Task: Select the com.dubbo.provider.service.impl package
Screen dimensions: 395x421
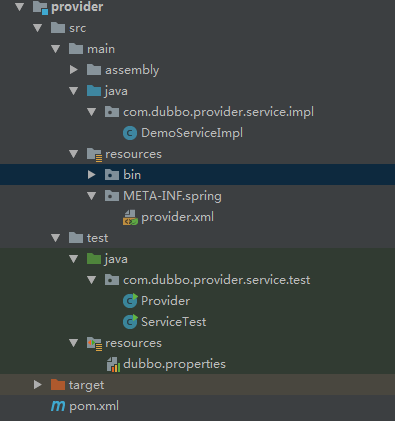Action: pyautogui.click(x=218, y=112)
